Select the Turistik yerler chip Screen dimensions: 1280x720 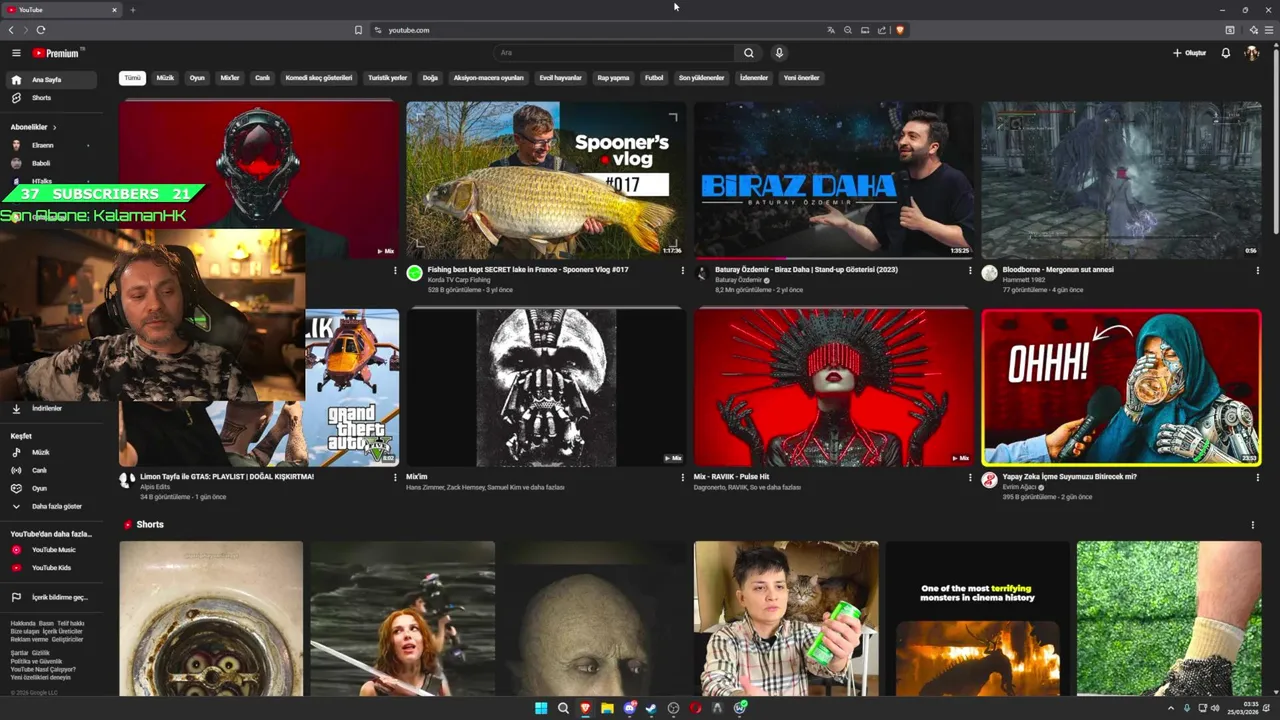pyautogui.click(x=387, y=77)
